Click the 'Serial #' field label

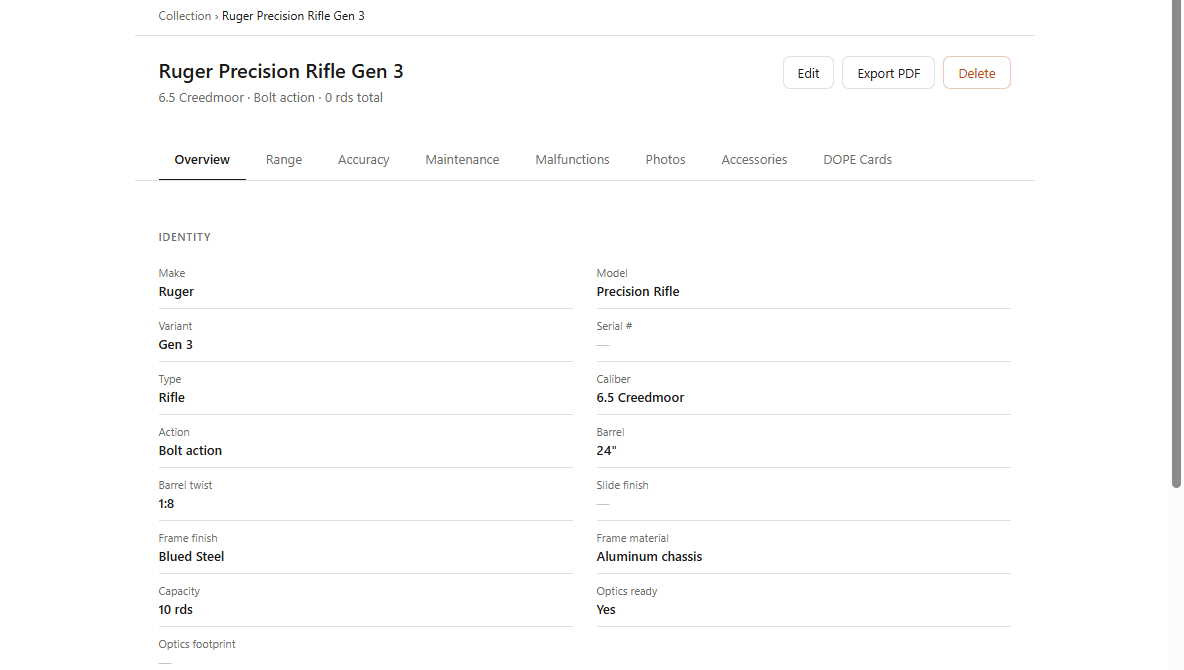tap(614, 326)
